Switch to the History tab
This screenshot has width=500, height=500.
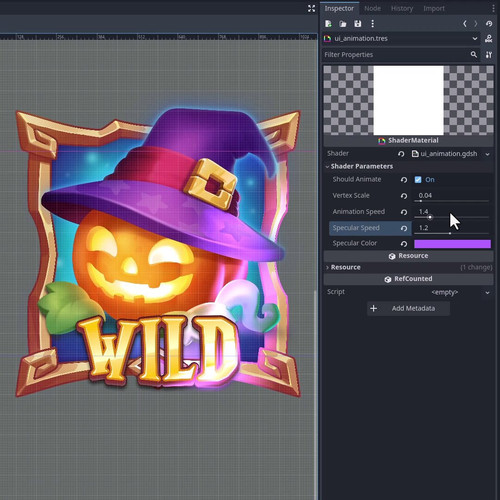(x=402, y=8)
